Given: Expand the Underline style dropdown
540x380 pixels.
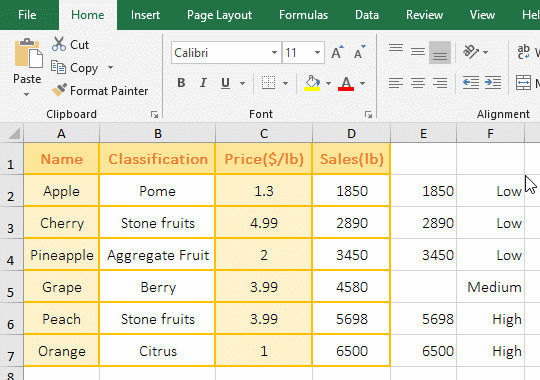Looking at the screenshot, I should coord(242,83).
